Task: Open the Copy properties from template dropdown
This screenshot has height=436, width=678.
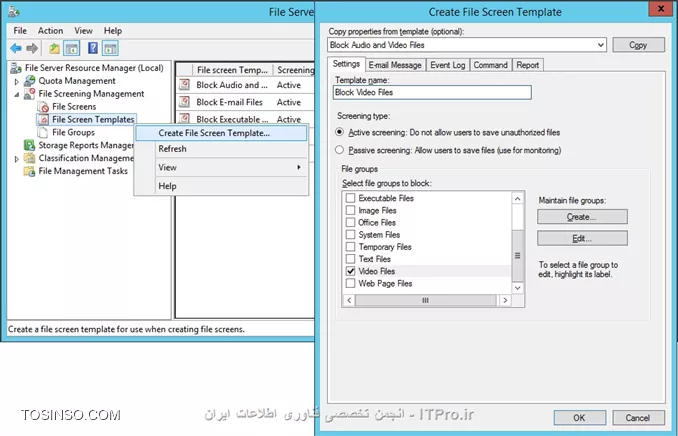Action: [x=601, y=45]
